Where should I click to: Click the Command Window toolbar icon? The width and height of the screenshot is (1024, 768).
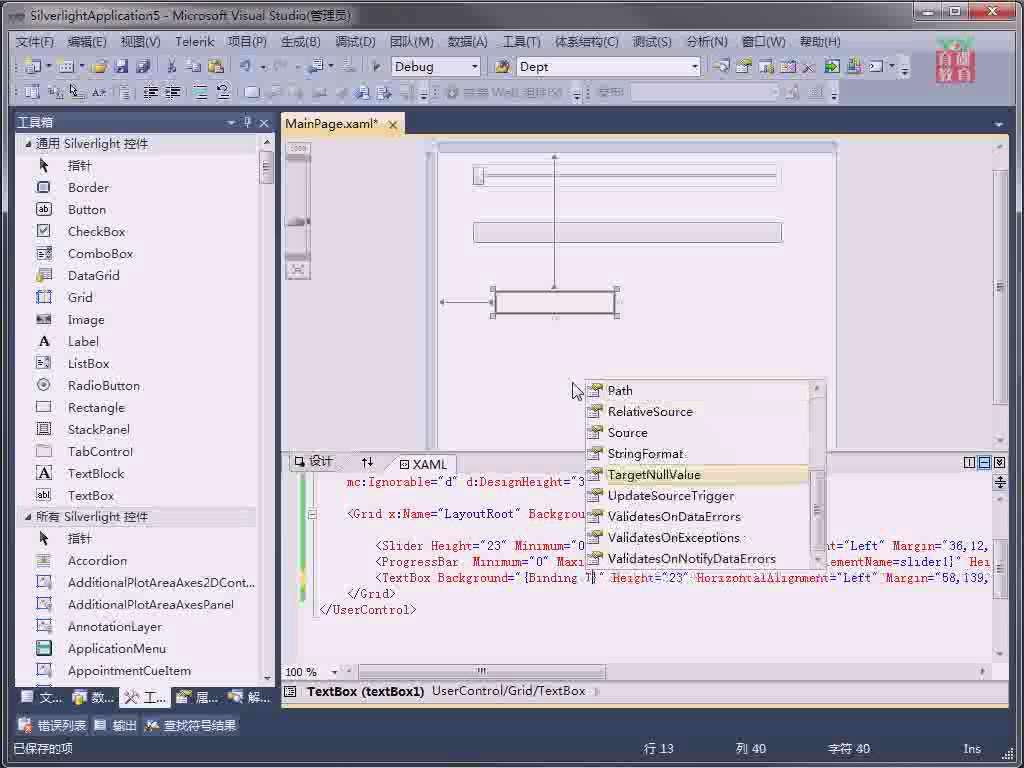(x=876, y=66)
